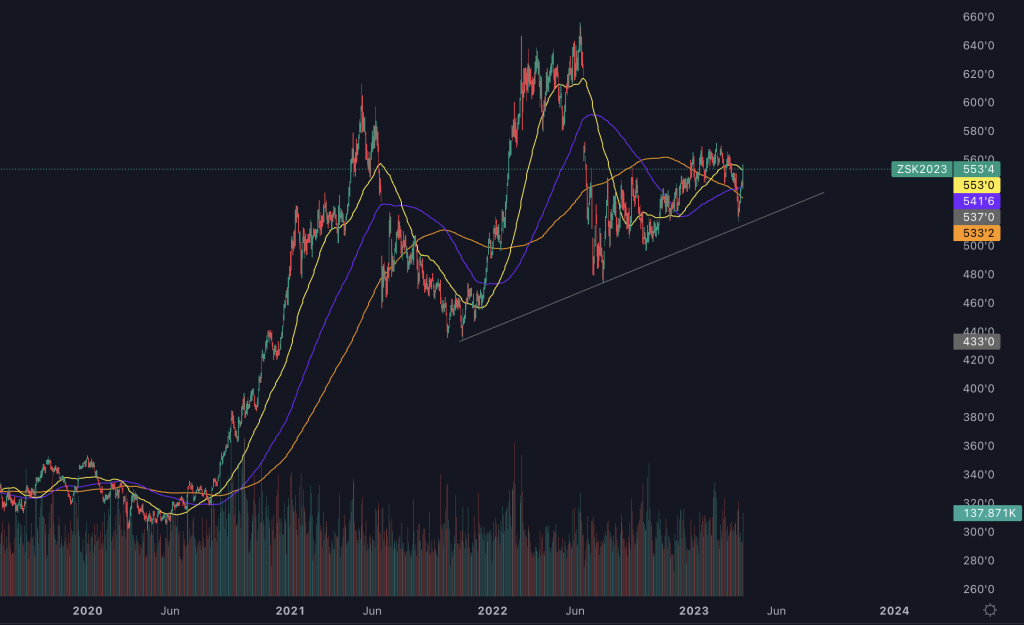Click the 2022 label on time axis

(492, 610)
